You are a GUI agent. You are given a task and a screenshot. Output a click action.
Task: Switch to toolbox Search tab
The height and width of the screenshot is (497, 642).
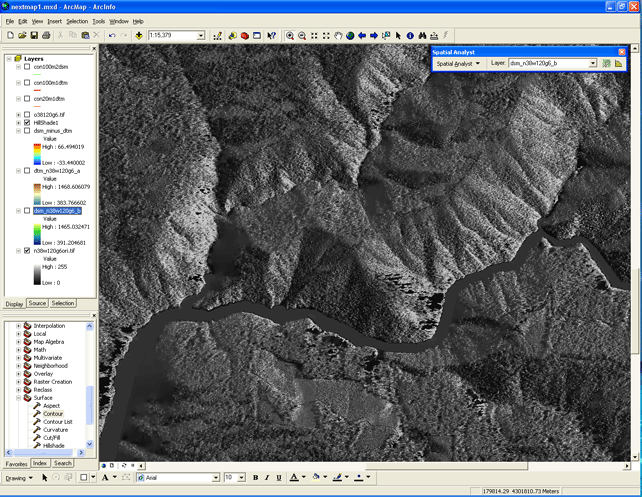(x=63, y=463)
